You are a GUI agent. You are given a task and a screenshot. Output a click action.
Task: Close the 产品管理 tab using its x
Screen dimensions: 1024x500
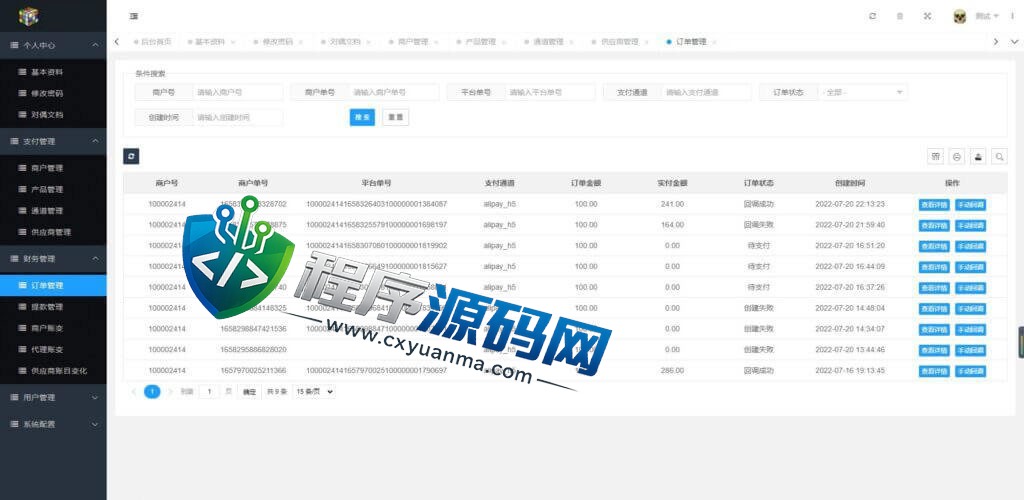[504, 42]
